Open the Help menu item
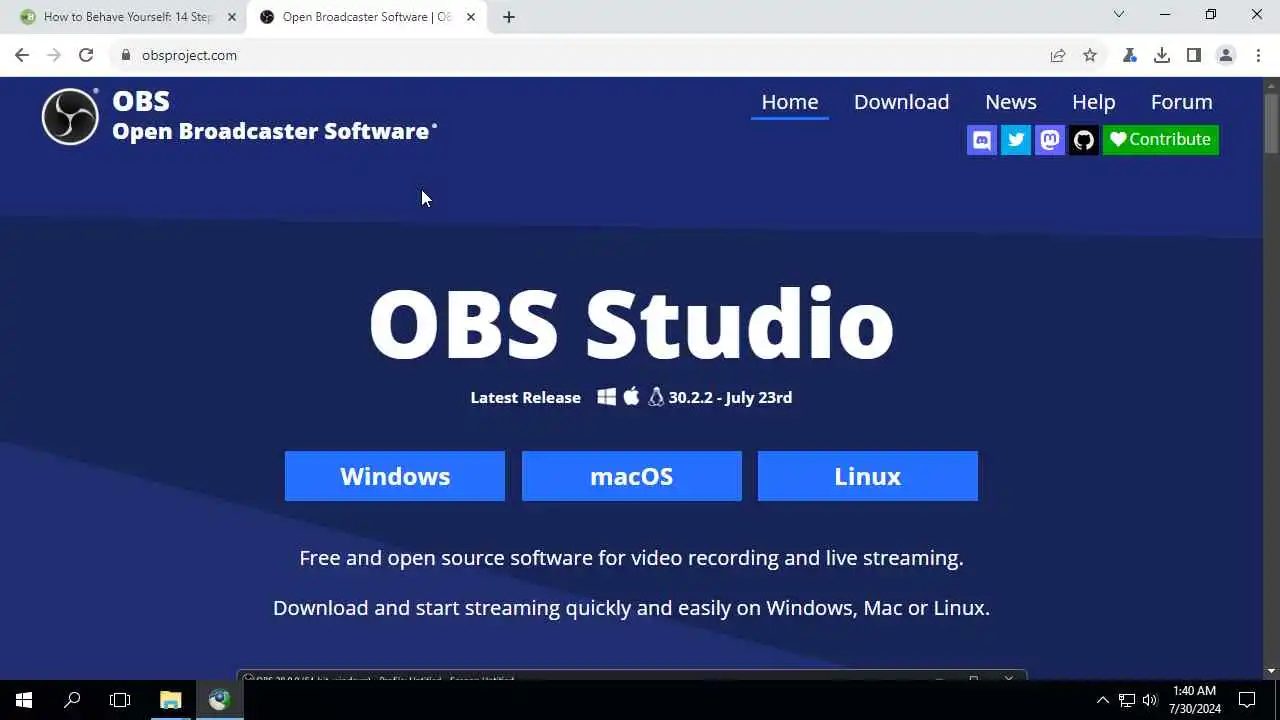The image size is (1280, 720). [1093, 102]
